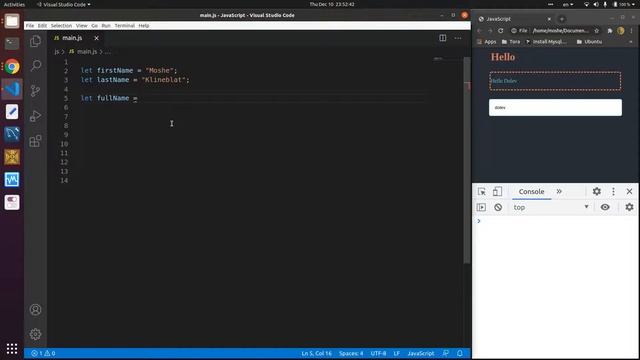Click line 5 with let fullName
640x360 pixels.
pos(109,98)
